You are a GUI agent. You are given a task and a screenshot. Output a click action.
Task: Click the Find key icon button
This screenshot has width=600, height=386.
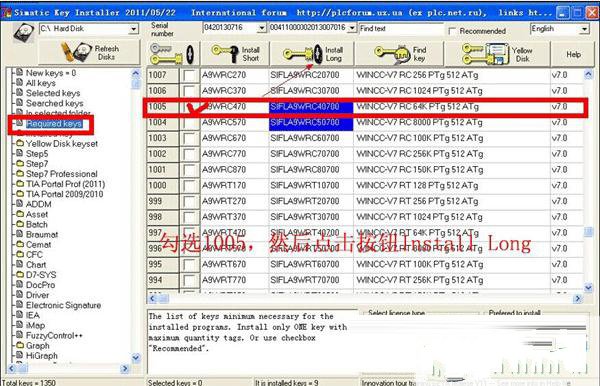(399, 54)
